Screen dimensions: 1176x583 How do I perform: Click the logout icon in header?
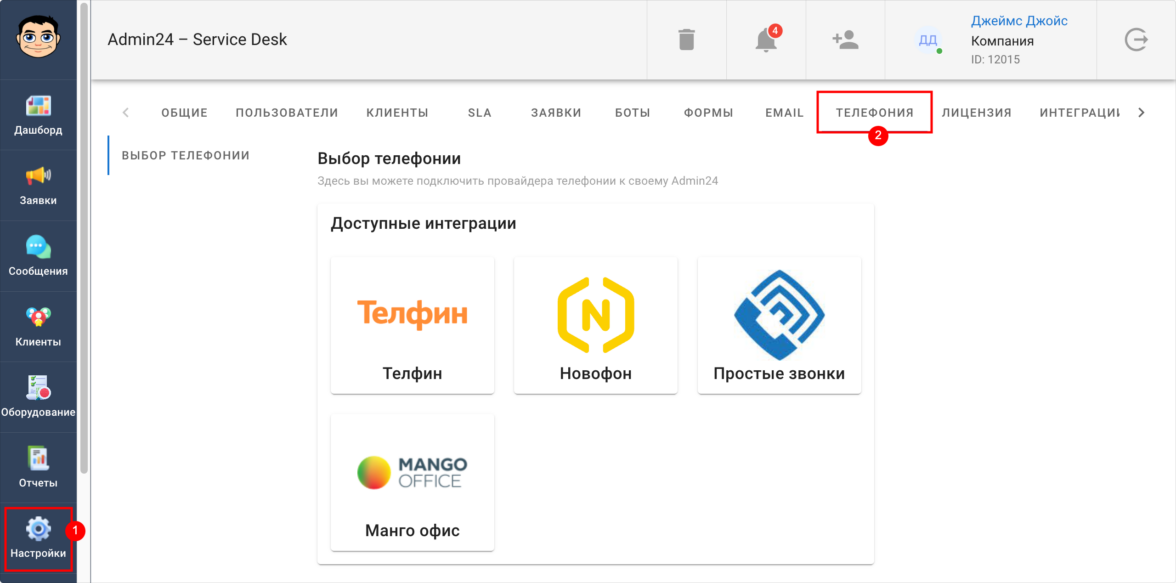[x=1136, y=39]
